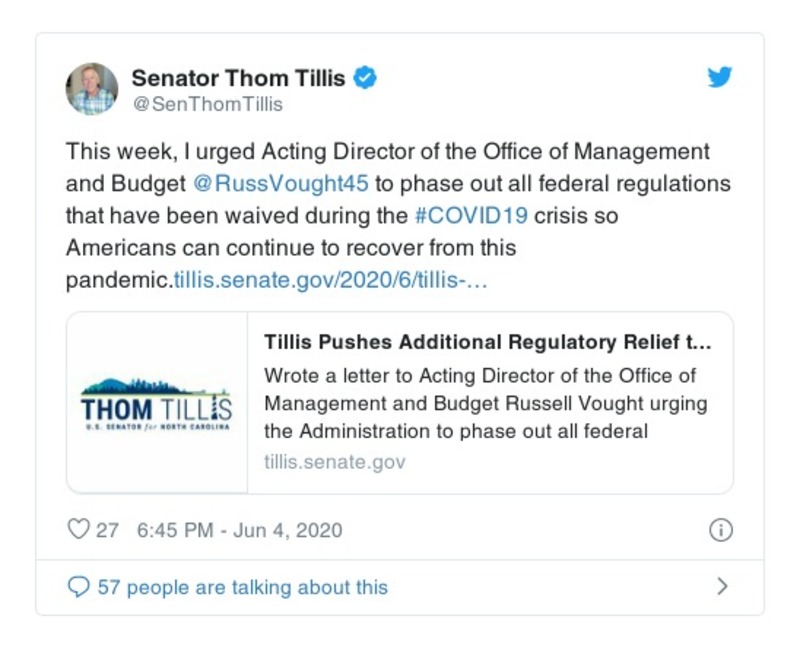Click the speech bubble reply icon
Screen dimensions: 800x654
click(x=78, y=587)
